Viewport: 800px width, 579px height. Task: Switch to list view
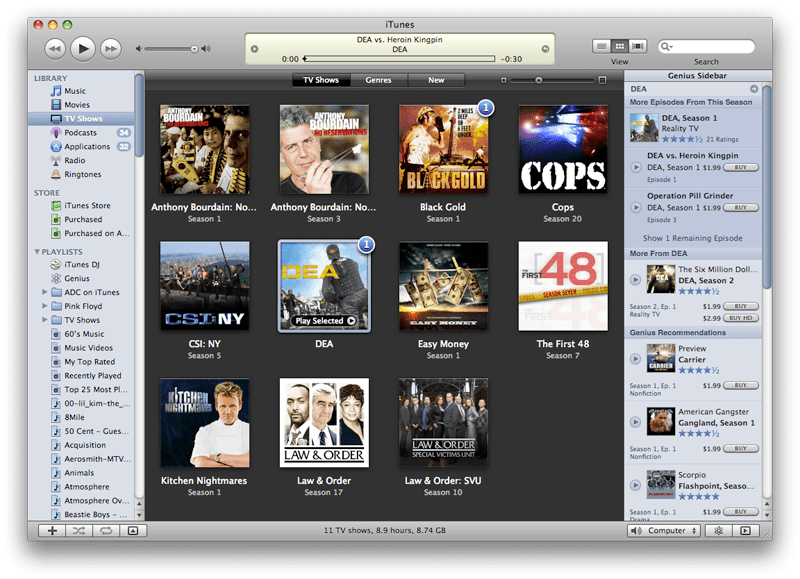point(601,45)
